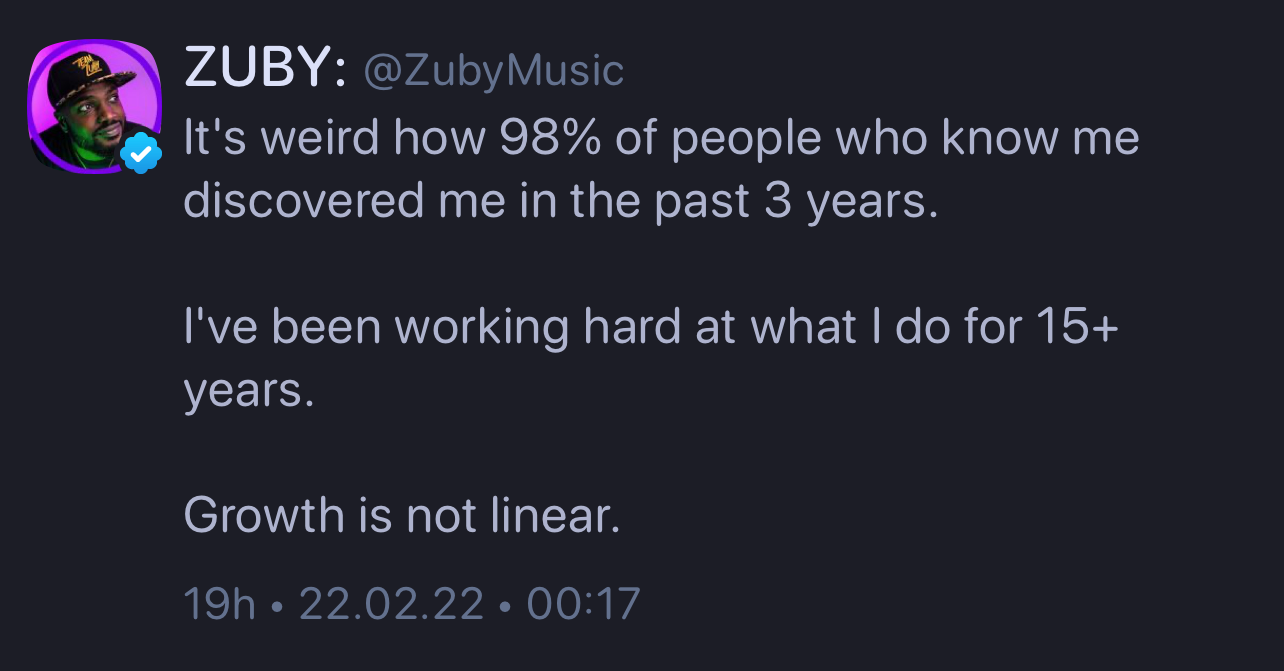Click the blue verified badge on avatar
This screenshot has width=1284, height=671.
[x=141, y=153]
